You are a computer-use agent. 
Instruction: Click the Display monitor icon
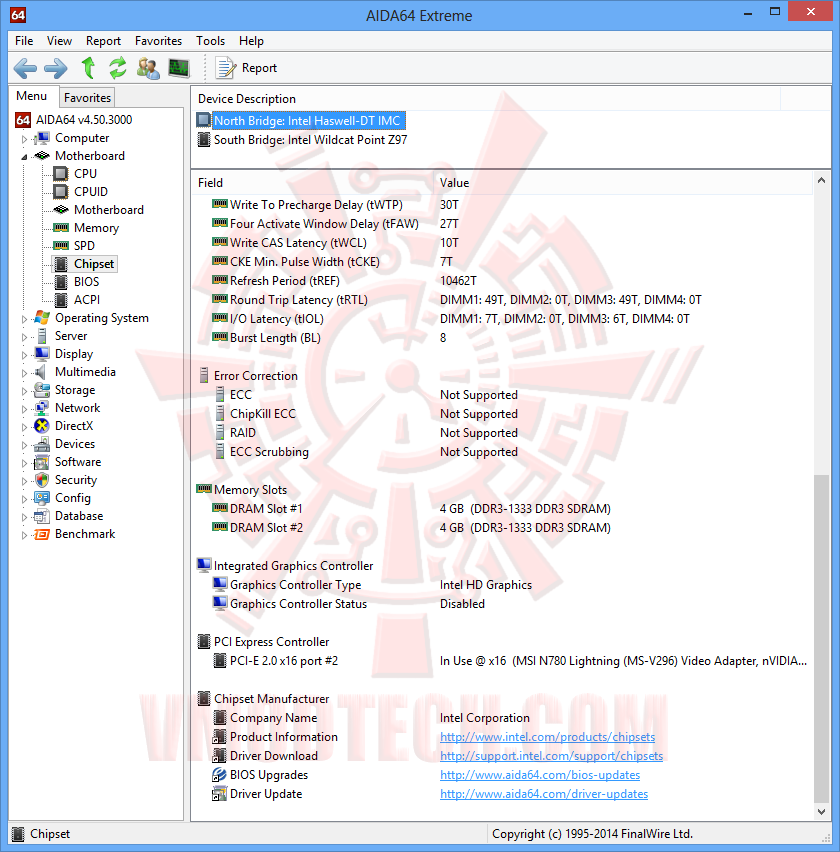(x=42, y=354)
